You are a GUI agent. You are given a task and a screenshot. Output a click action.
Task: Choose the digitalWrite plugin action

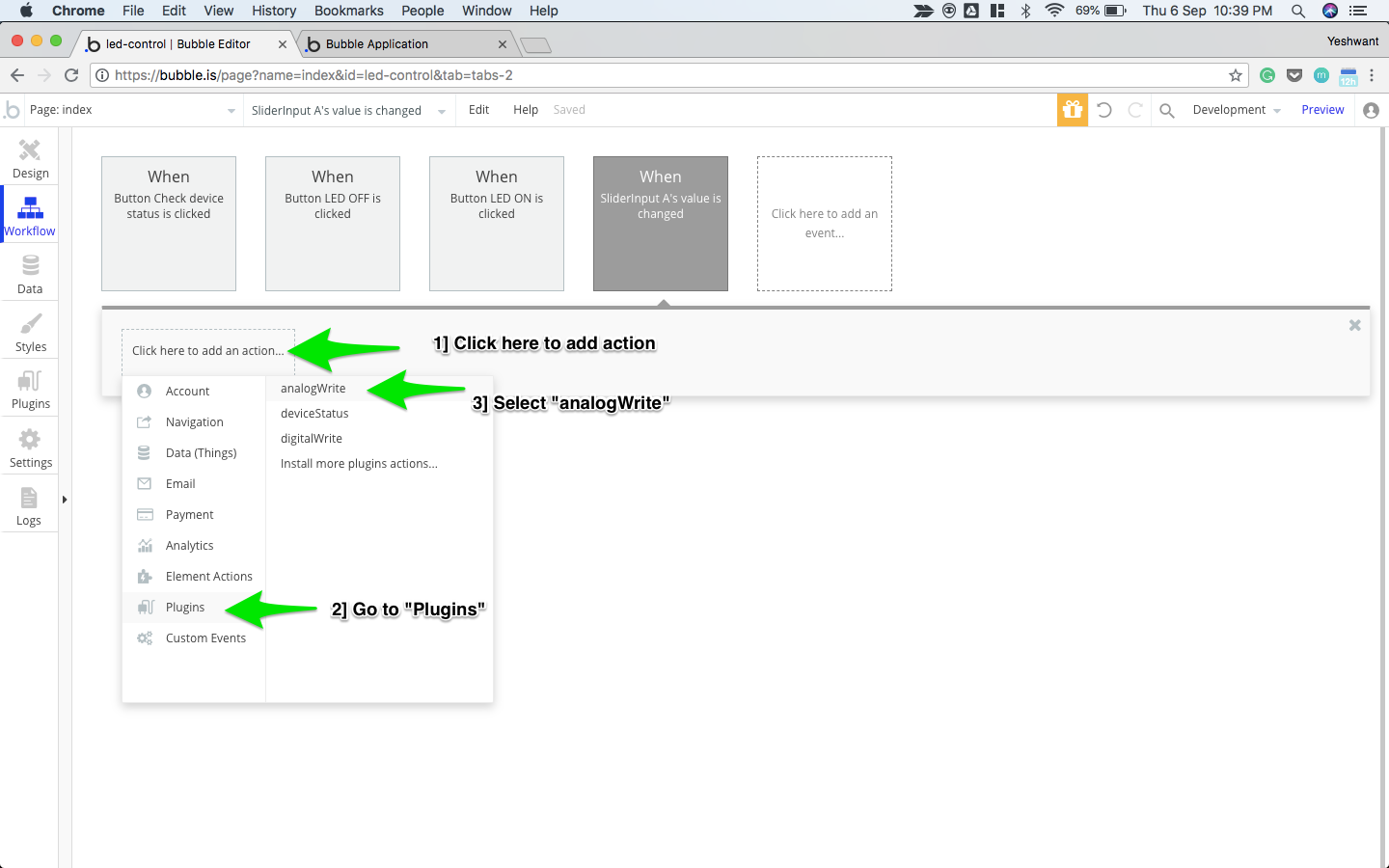click(311, 439)
